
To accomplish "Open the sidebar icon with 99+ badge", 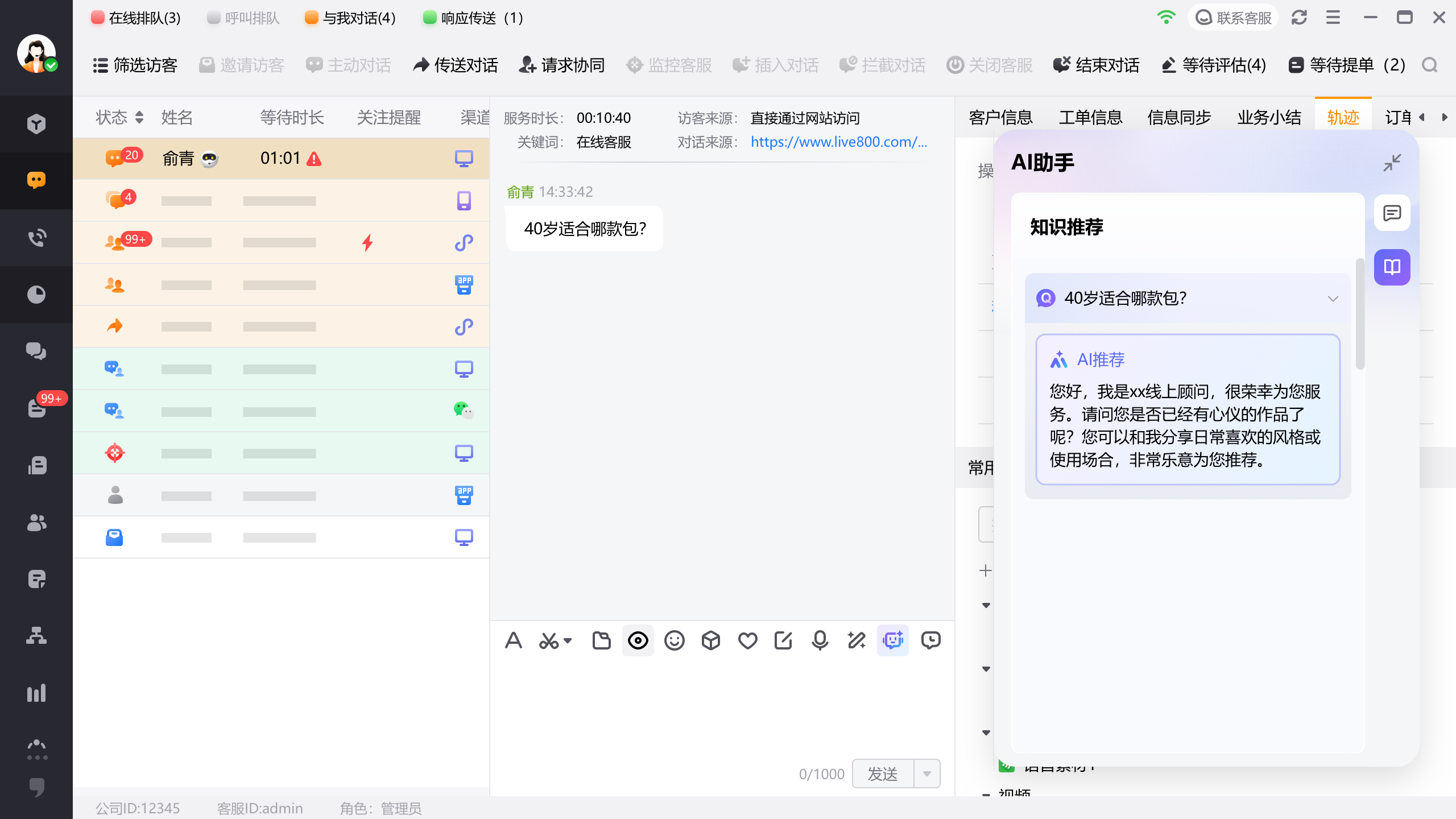I will click(x=36, y=408).
